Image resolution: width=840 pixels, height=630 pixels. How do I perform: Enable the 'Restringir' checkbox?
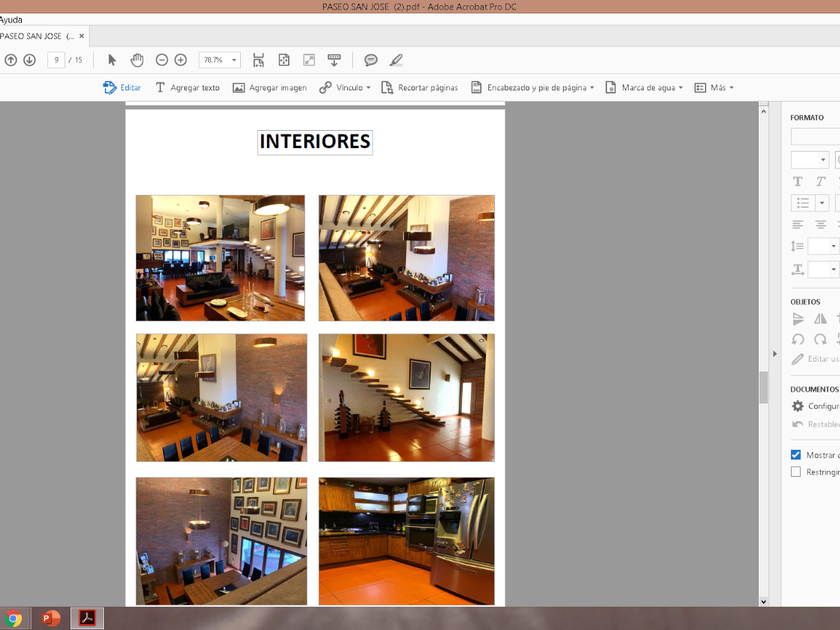(x=796, y=472)
